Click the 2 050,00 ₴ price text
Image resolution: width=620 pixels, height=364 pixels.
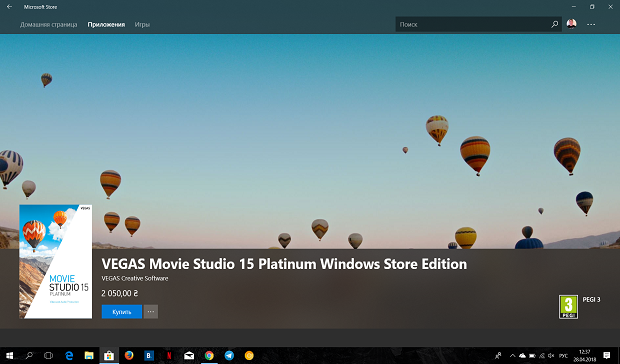pos(120,294)
